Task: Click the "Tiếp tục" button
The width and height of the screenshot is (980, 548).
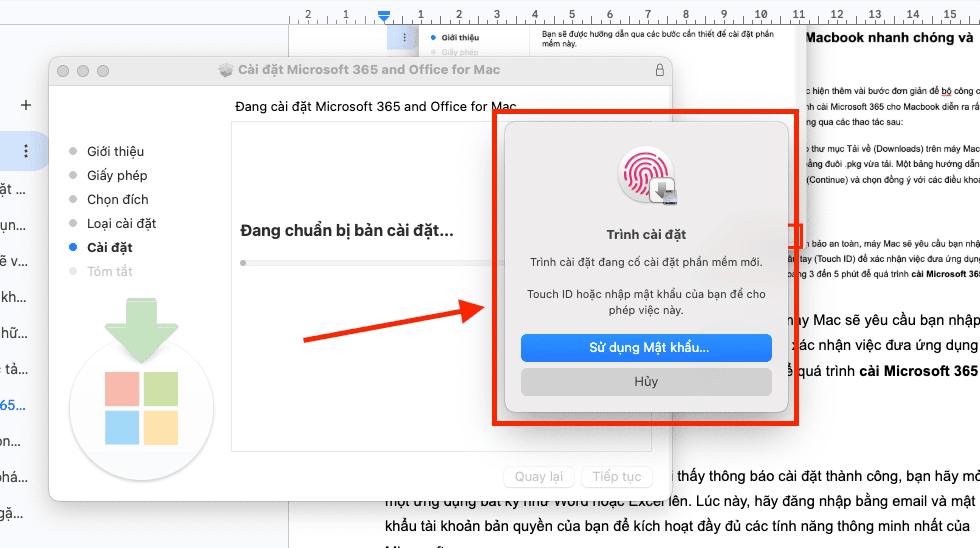Action: [x=617, y=477]
